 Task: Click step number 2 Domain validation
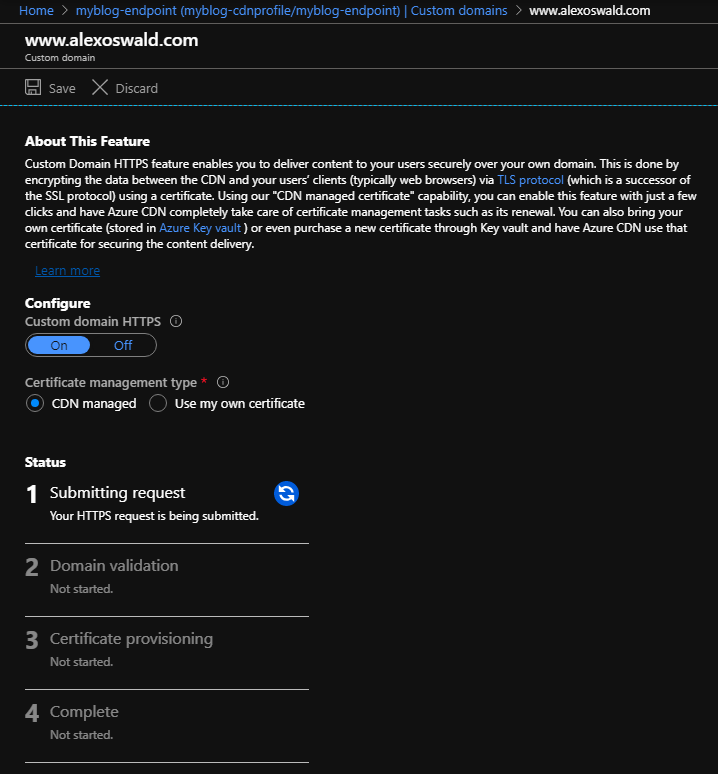pos(32,567)
